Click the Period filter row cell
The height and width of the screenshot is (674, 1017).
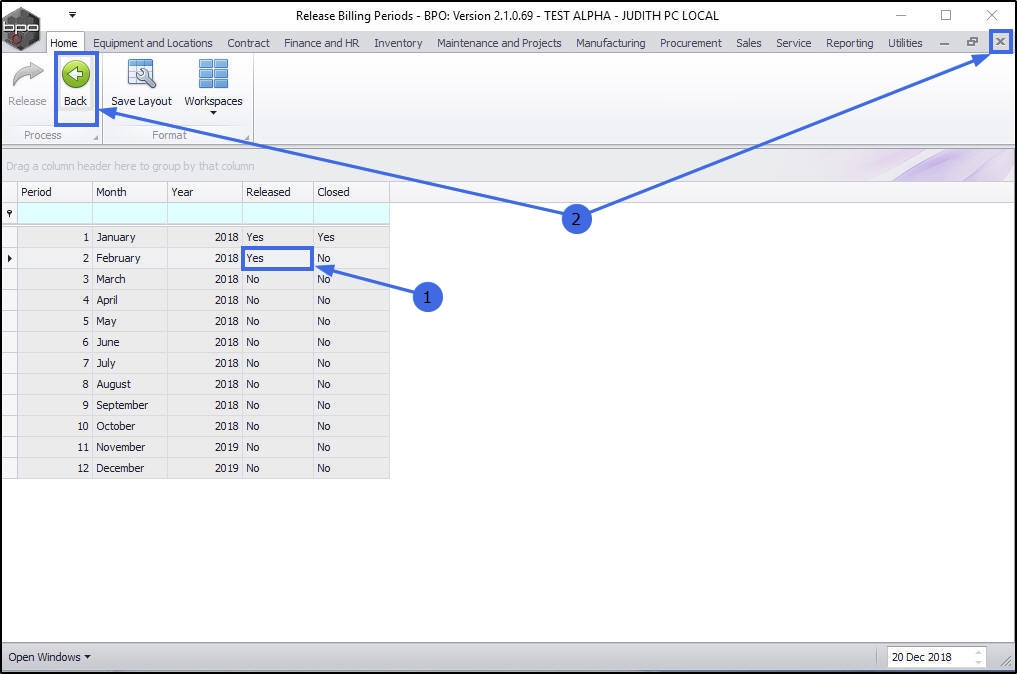54,213
